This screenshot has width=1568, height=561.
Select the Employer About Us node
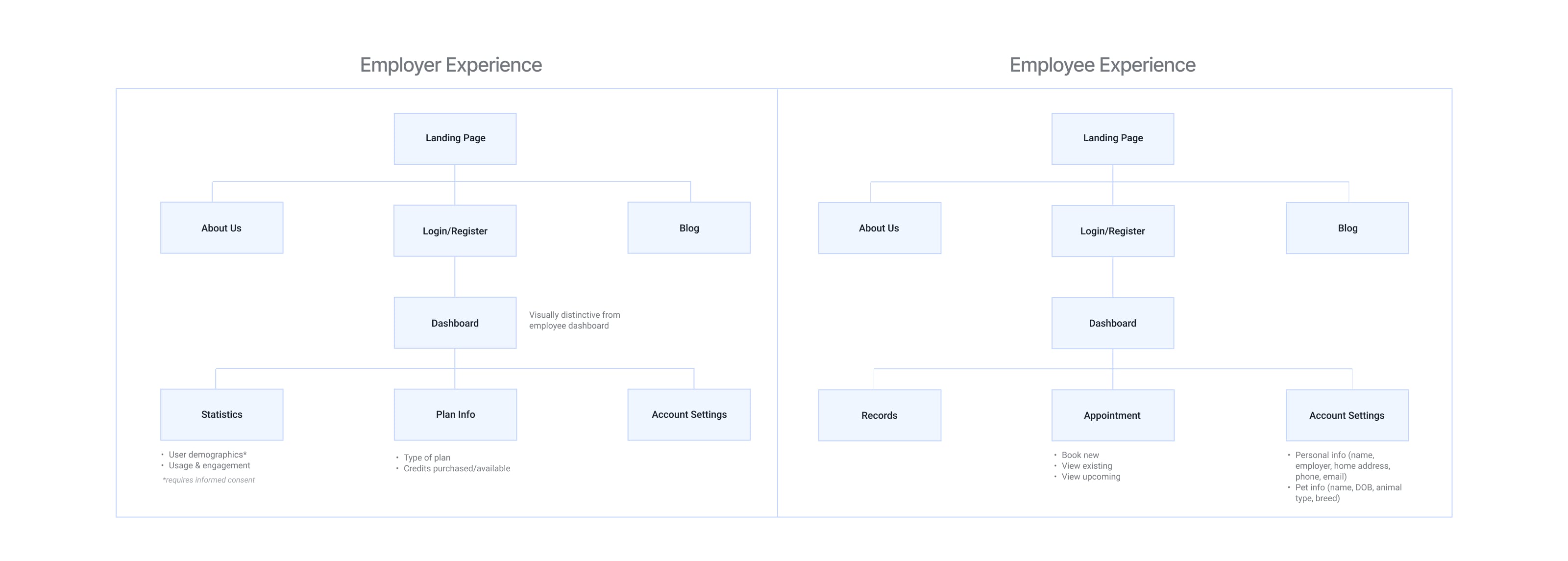[221, 228]
